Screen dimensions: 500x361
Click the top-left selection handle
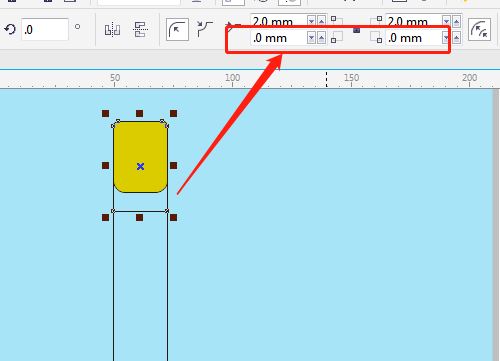(x=105, y=114)
